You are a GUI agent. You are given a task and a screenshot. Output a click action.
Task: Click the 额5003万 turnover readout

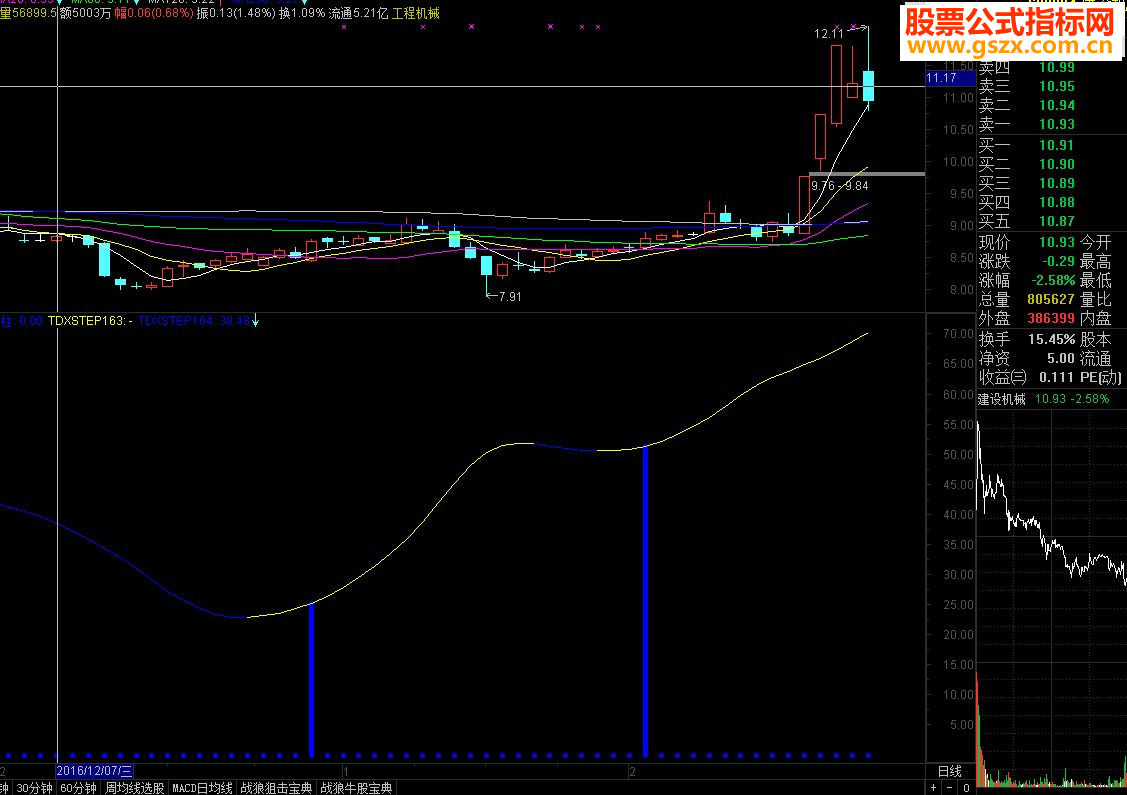pos(86,14)
